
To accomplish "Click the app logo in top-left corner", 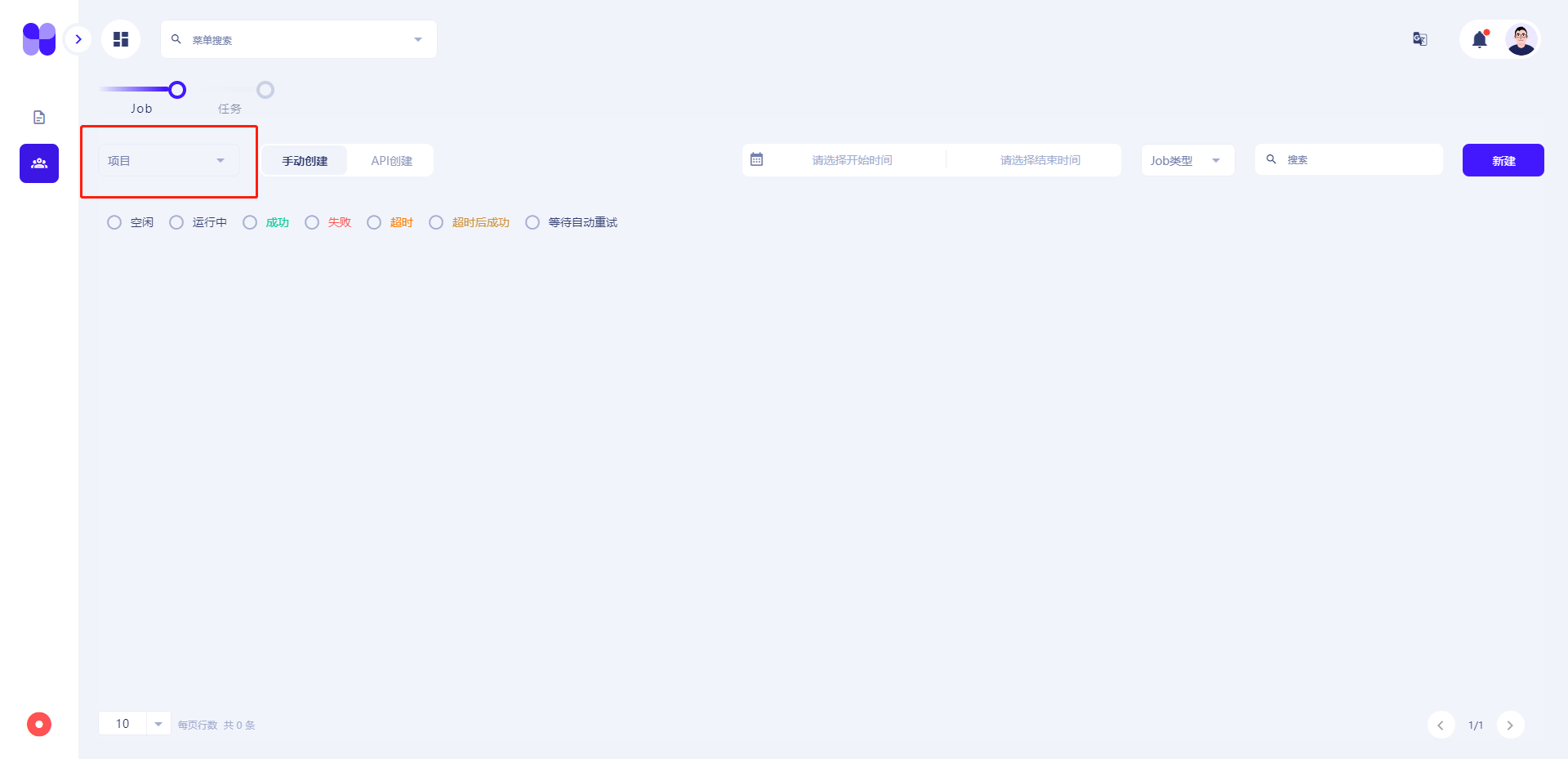I will pos(38,38).
